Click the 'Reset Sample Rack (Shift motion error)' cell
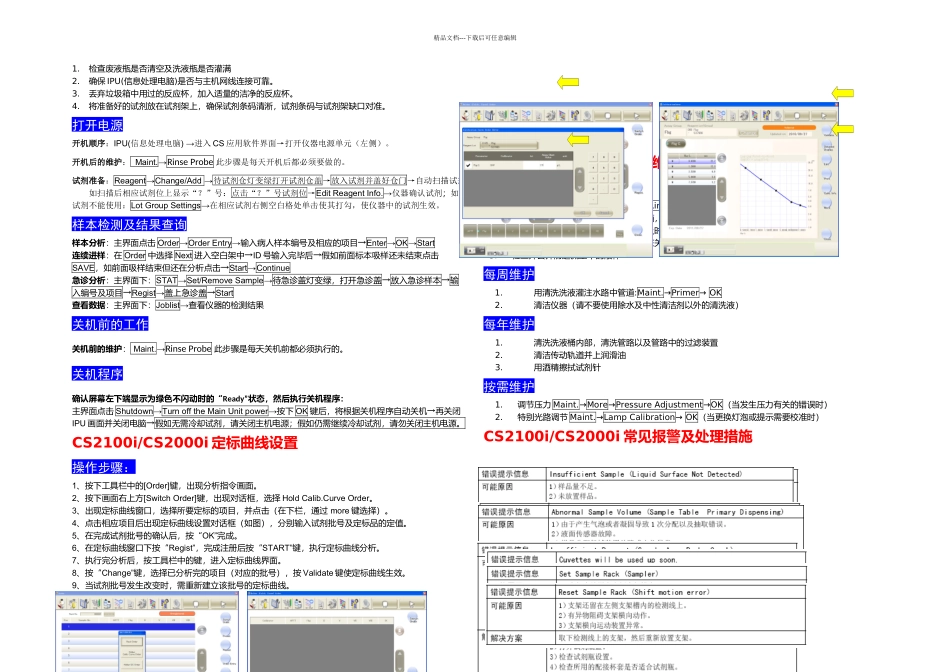950x672 pixels. (x=681, y=593)
